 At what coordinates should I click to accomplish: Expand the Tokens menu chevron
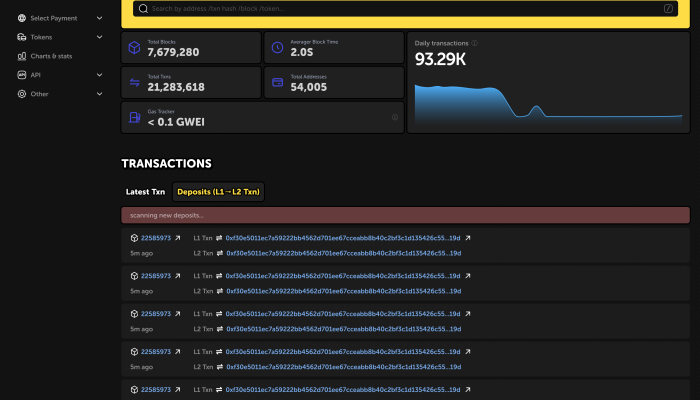99,37
